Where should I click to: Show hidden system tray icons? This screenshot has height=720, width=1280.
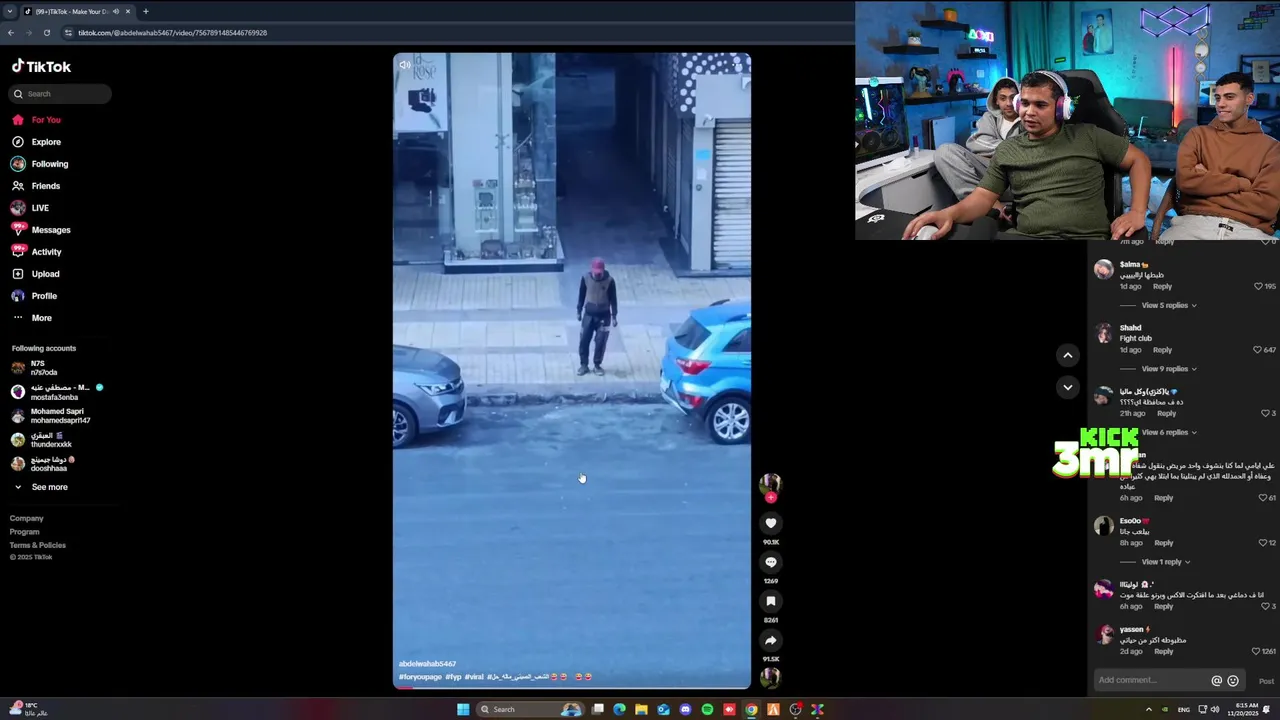(1148, 709)
